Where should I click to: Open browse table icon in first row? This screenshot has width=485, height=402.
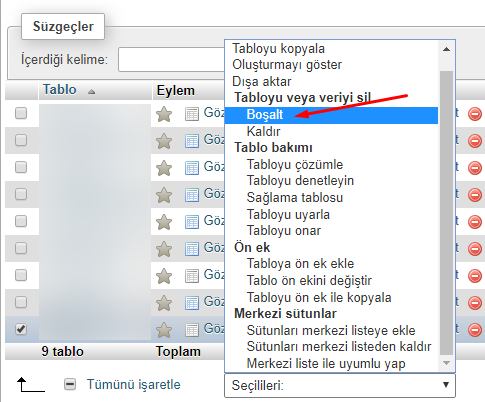[192, 114]
